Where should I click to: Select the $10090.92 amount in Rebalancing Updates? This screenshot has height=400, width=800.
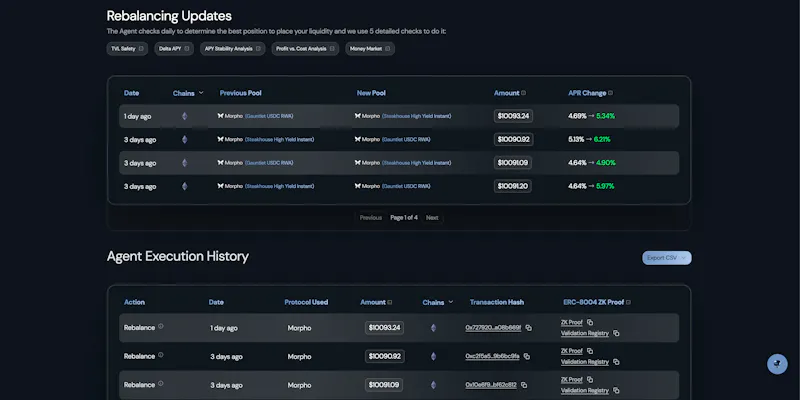tap(514, 139)
